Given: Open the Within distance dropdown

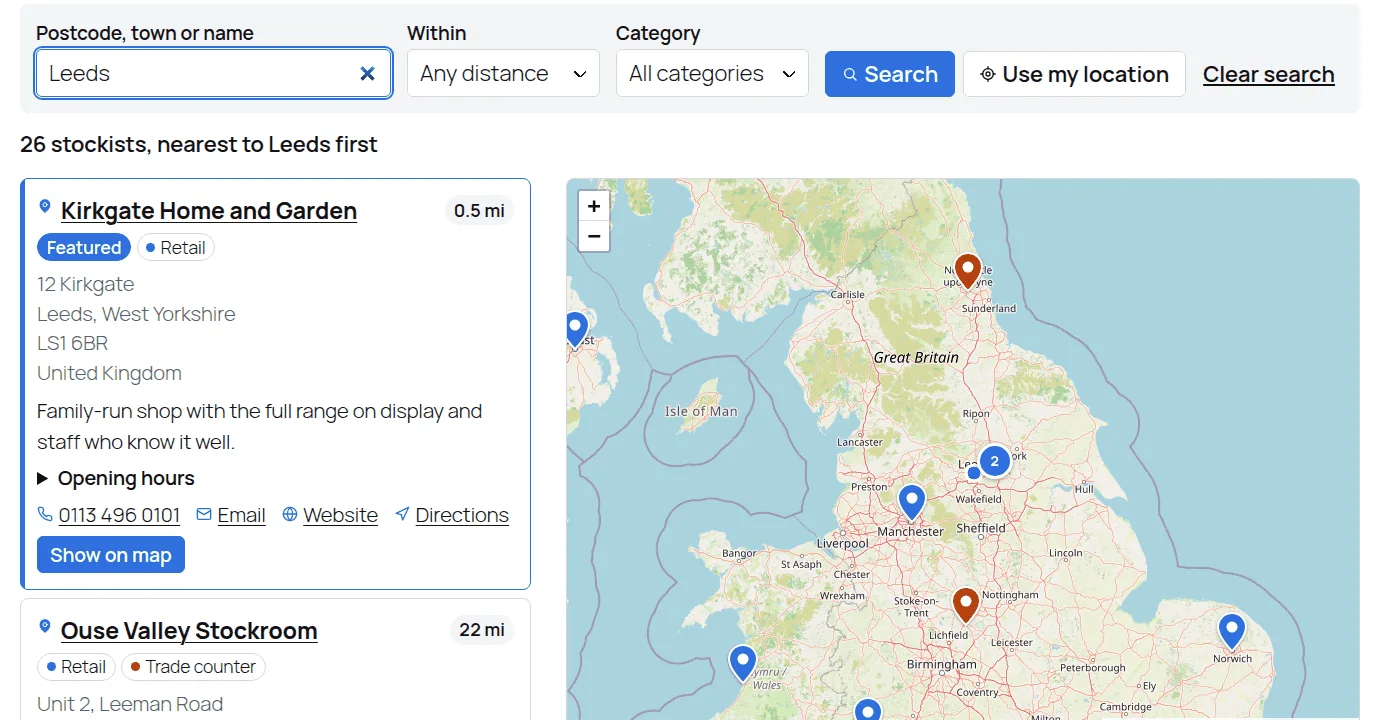Looking at the screenshot, I should (503, 74).
